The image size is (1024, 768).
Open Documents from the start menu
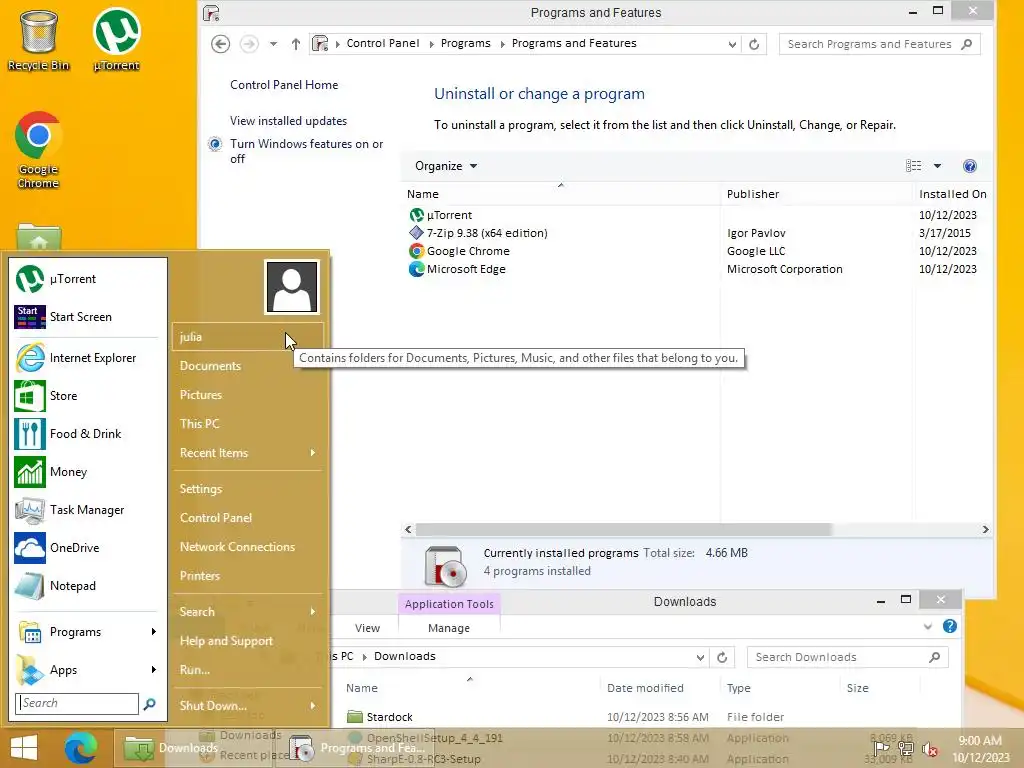[248, 366]
